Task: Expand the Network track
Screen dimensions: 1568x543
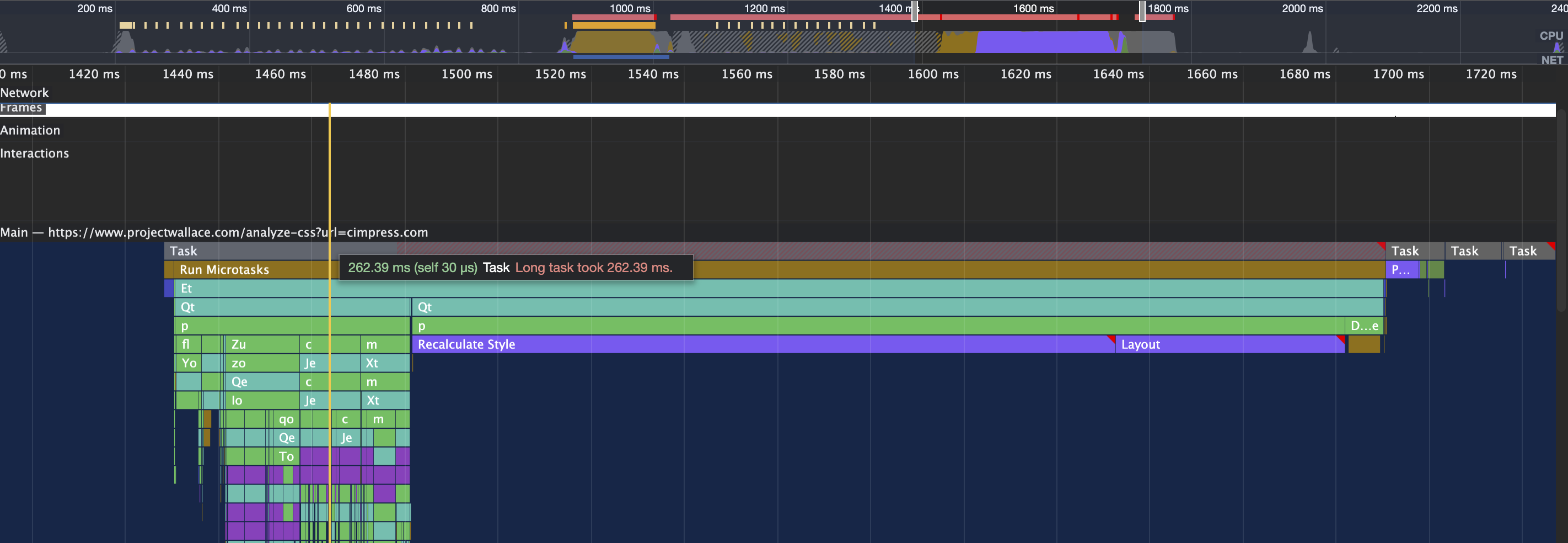Action: [x=24, y=93]
